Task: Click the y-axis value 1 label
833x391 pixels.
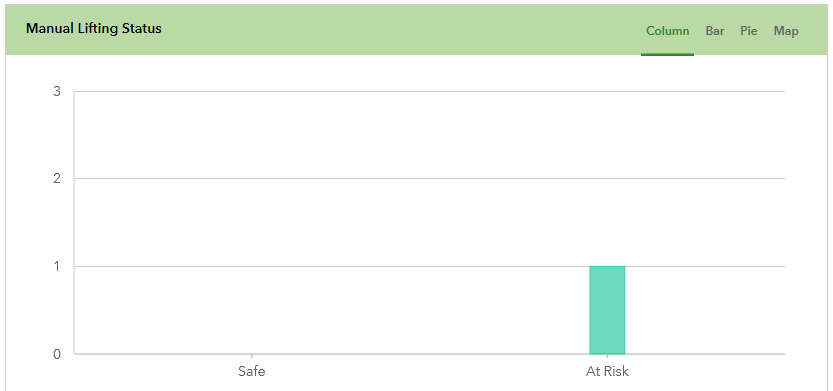Action: point(57,266)
